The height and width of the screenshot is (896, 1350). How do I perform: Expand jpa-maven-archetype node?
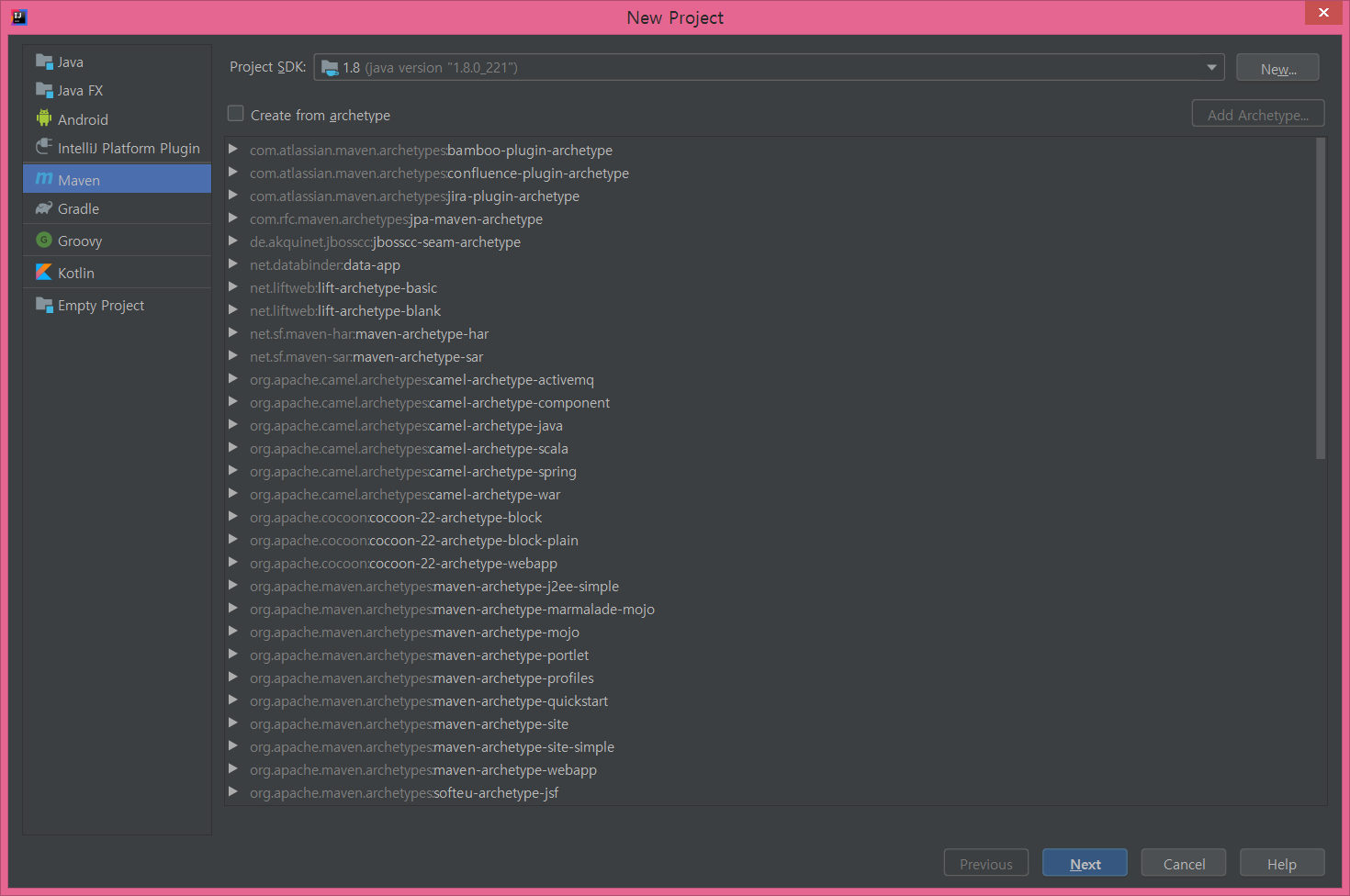[x=233, y=218]
